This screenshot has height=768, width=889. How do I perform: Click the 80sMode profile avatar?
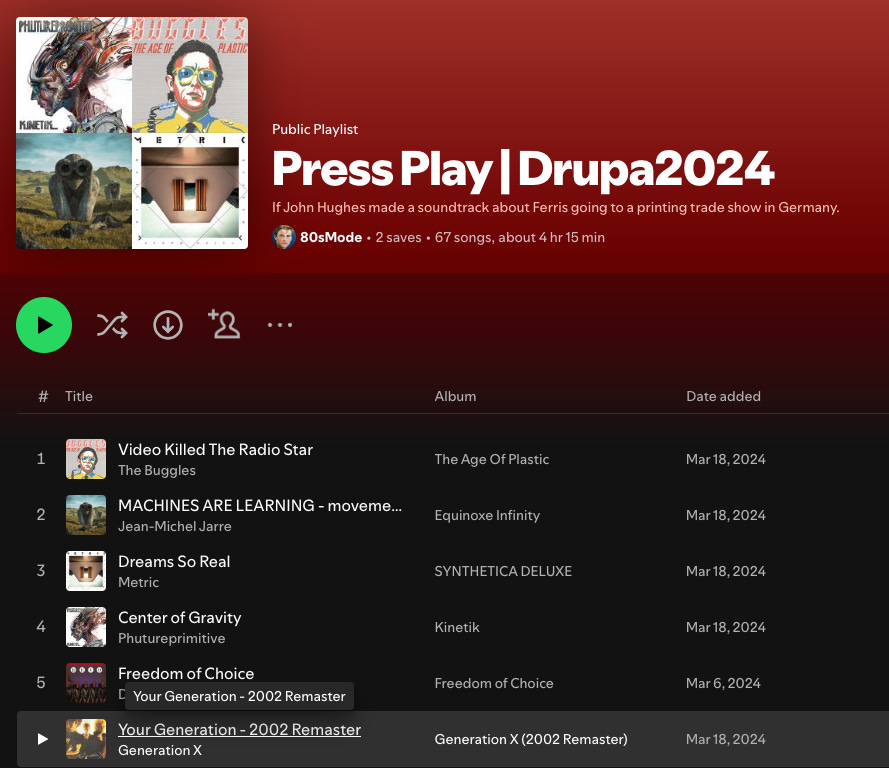pyautogui.click(x=283, y=237)
